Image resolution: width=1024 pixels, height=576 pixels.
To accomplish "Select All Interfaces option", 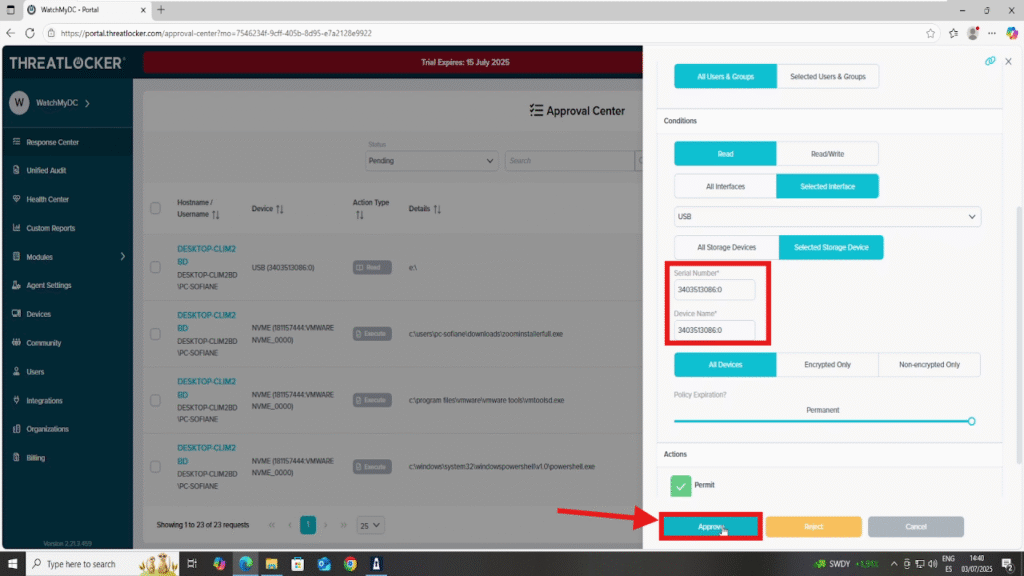I will coord(725,187).
